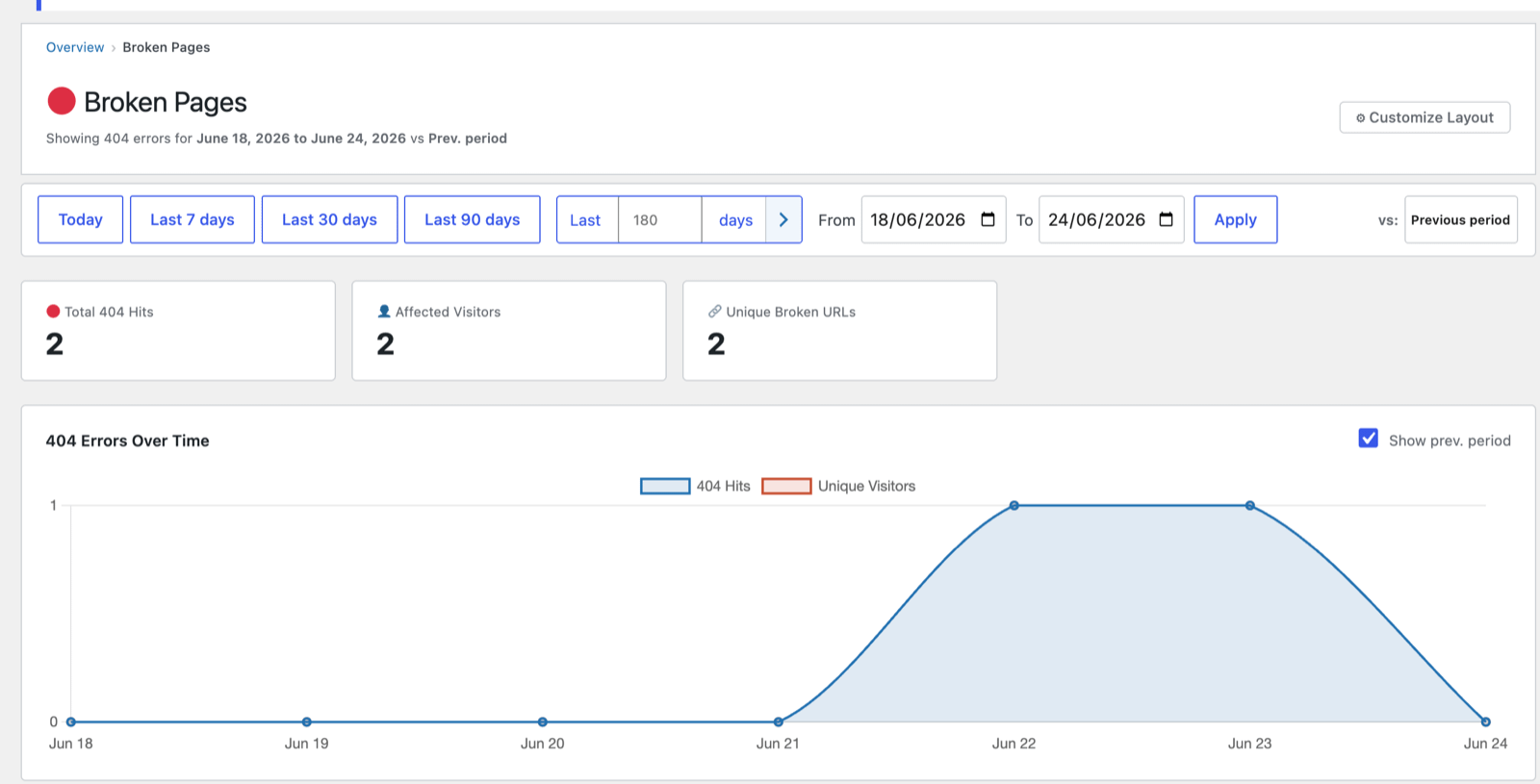This screenshot has height=784, width=1540.
Task: Uncheck the Show prev. period checkbox
Action: point(1368,439)
